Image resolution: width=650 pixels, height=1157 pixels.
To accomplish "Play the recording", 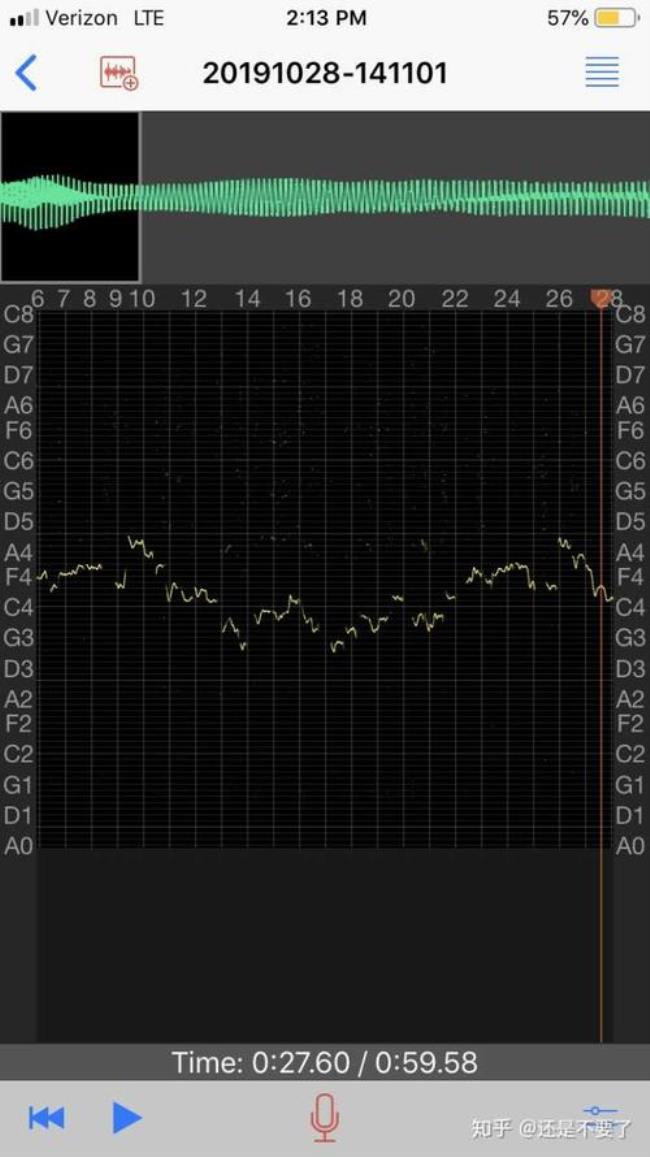I will click(127, 1117).
